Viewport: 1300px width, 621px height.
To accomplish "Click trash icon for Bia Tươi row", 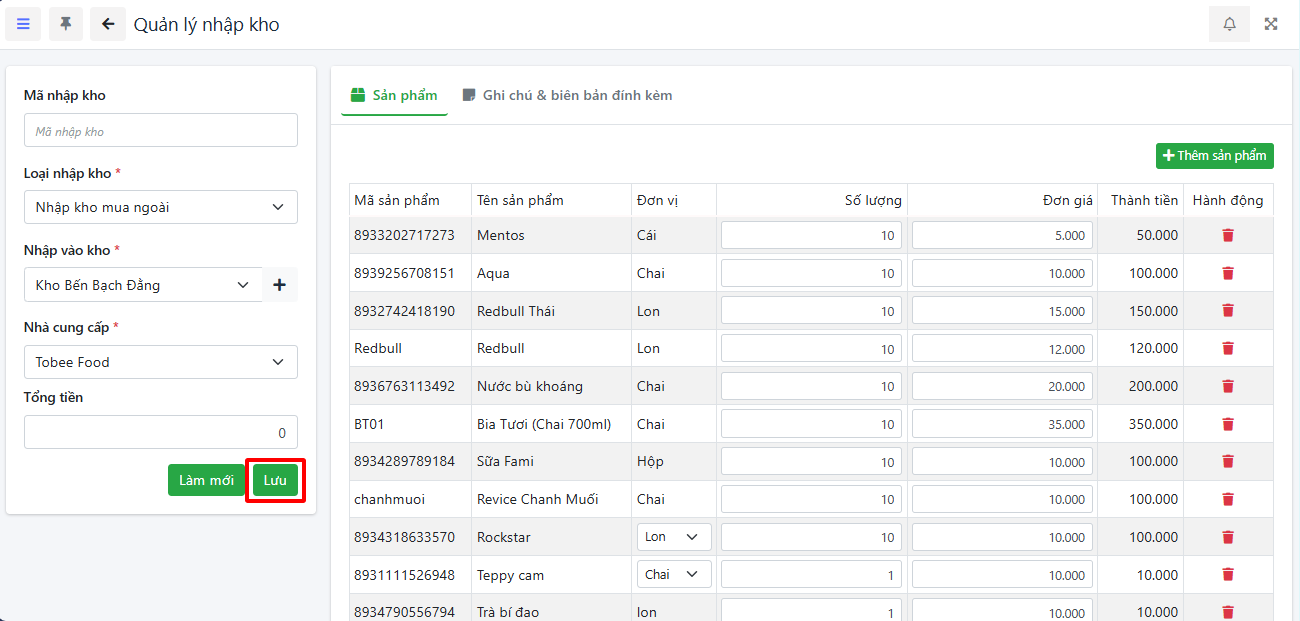I will pyautogui.click(x=1228, y=424).
